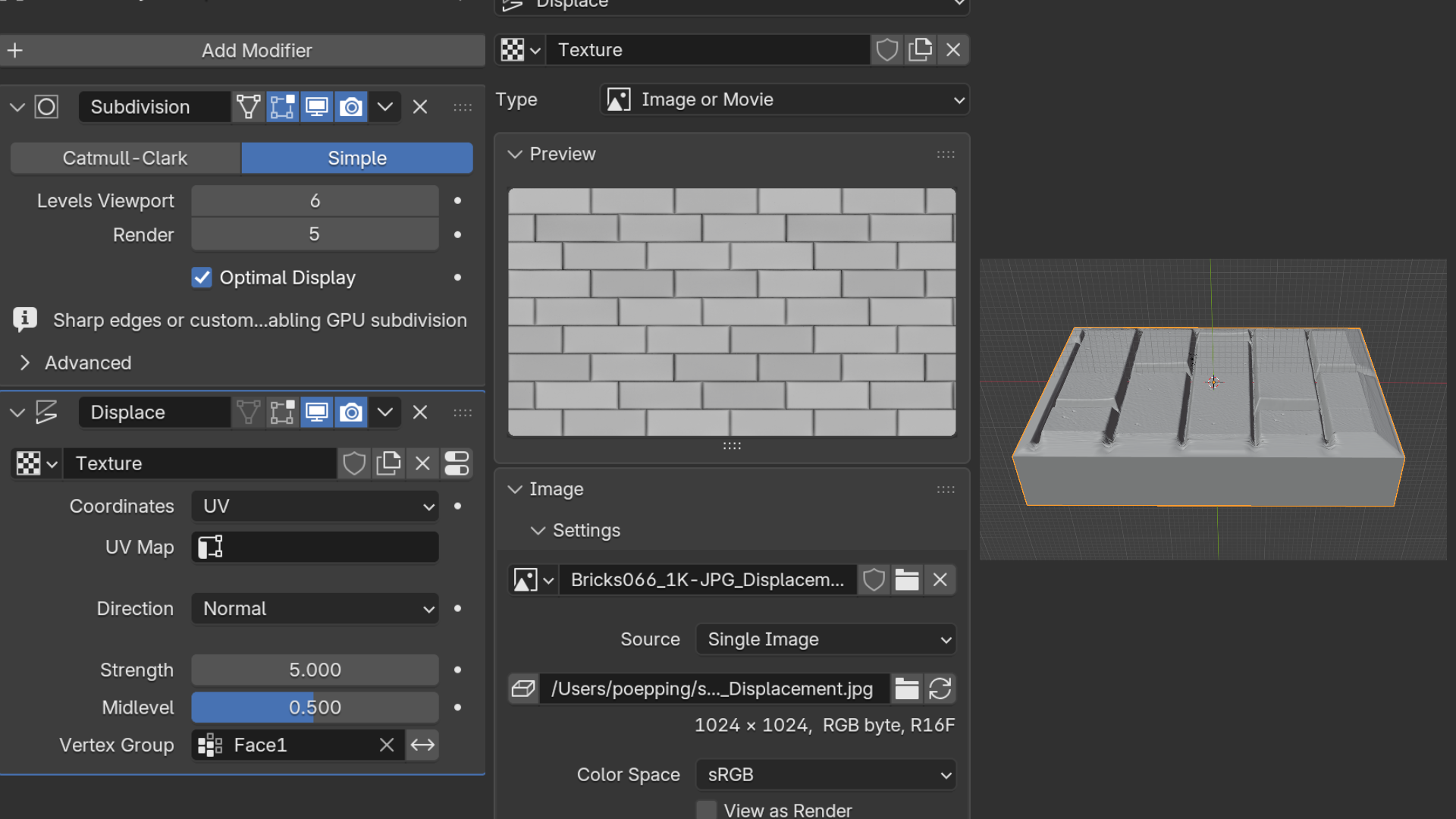Viewport: 1456px width, 819px height.
Task: Toggle Displace viewport display monitor icon
Action: 316,413
